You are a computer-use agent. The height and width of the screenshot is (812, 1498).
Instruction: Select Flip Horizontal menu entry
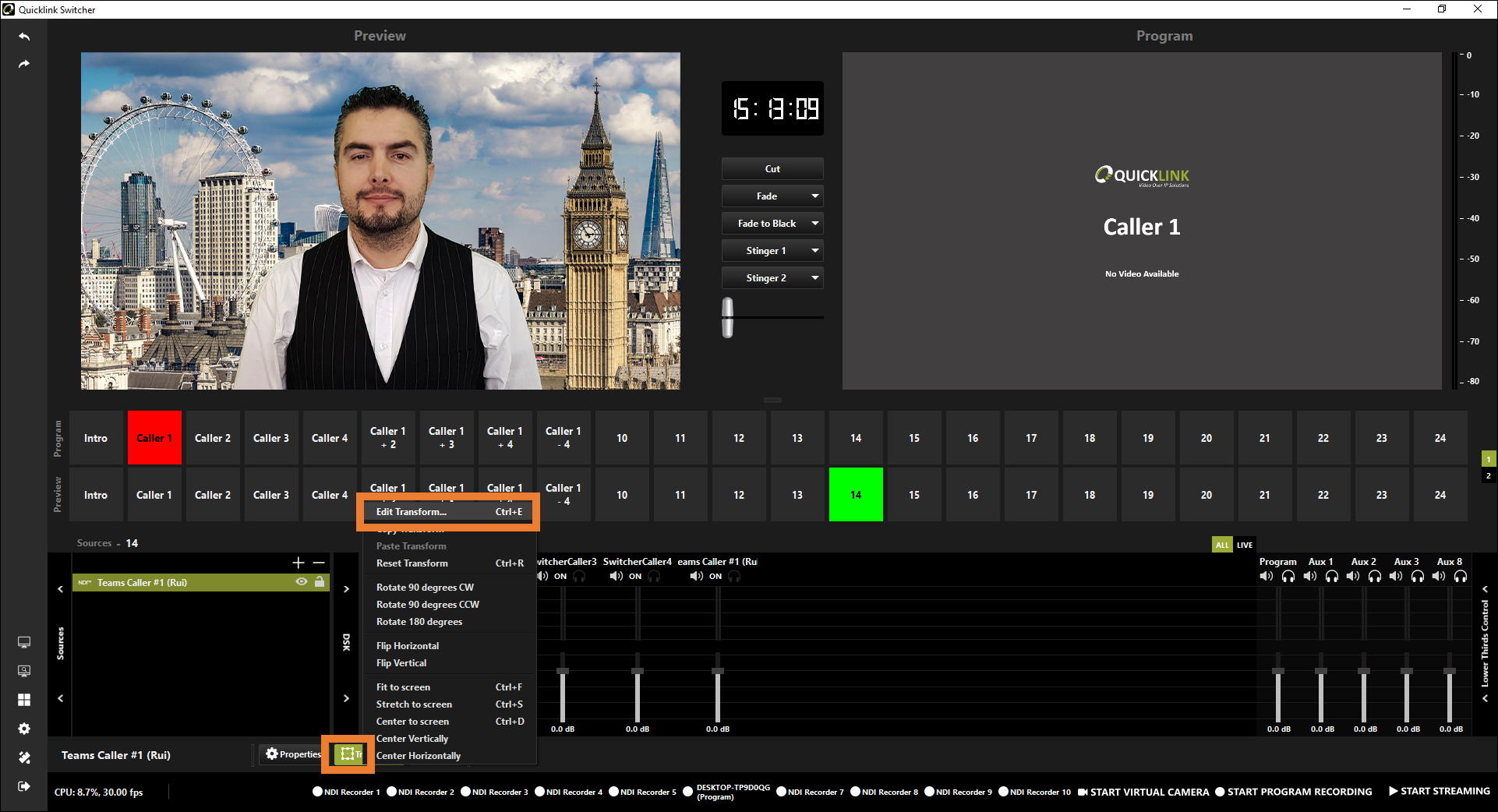[408, 646]
